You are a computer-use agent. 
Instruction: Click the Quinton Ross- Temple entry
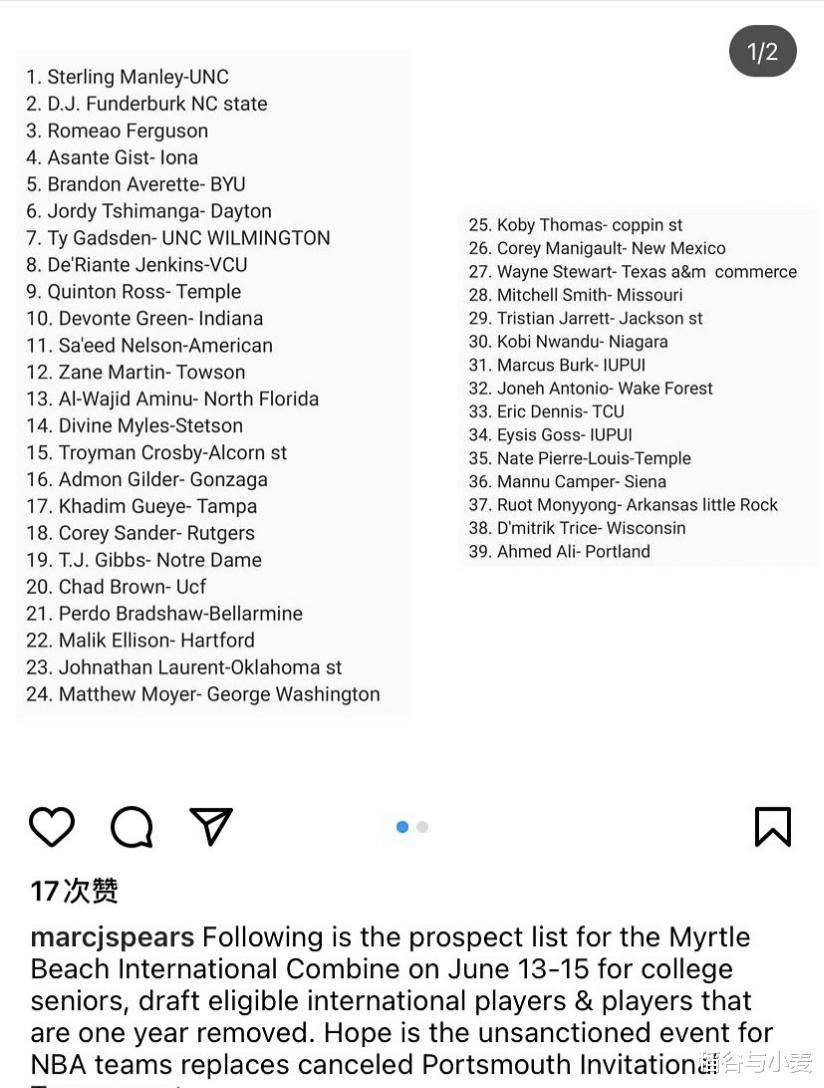pos(134,291)
